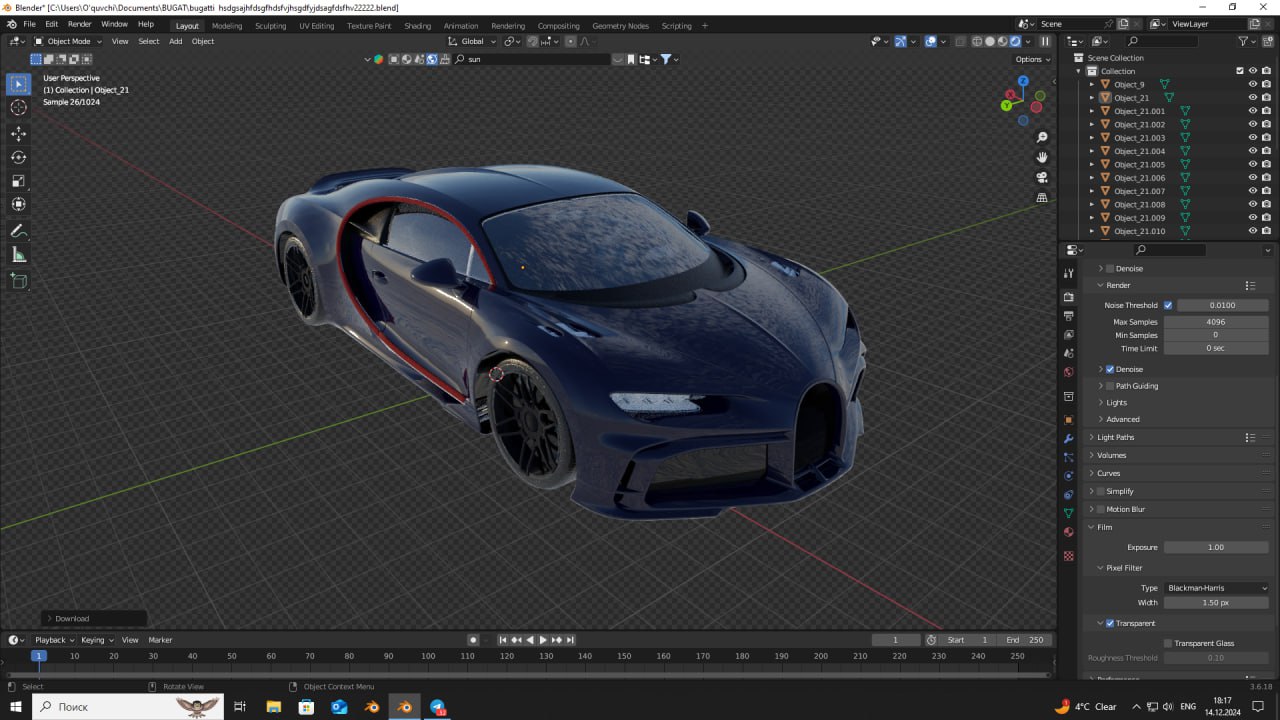The width and height of the screenshot is (1280, 720).
Task: Select the Rotate tool in the toolbar
Action: (x=18, y=157)
